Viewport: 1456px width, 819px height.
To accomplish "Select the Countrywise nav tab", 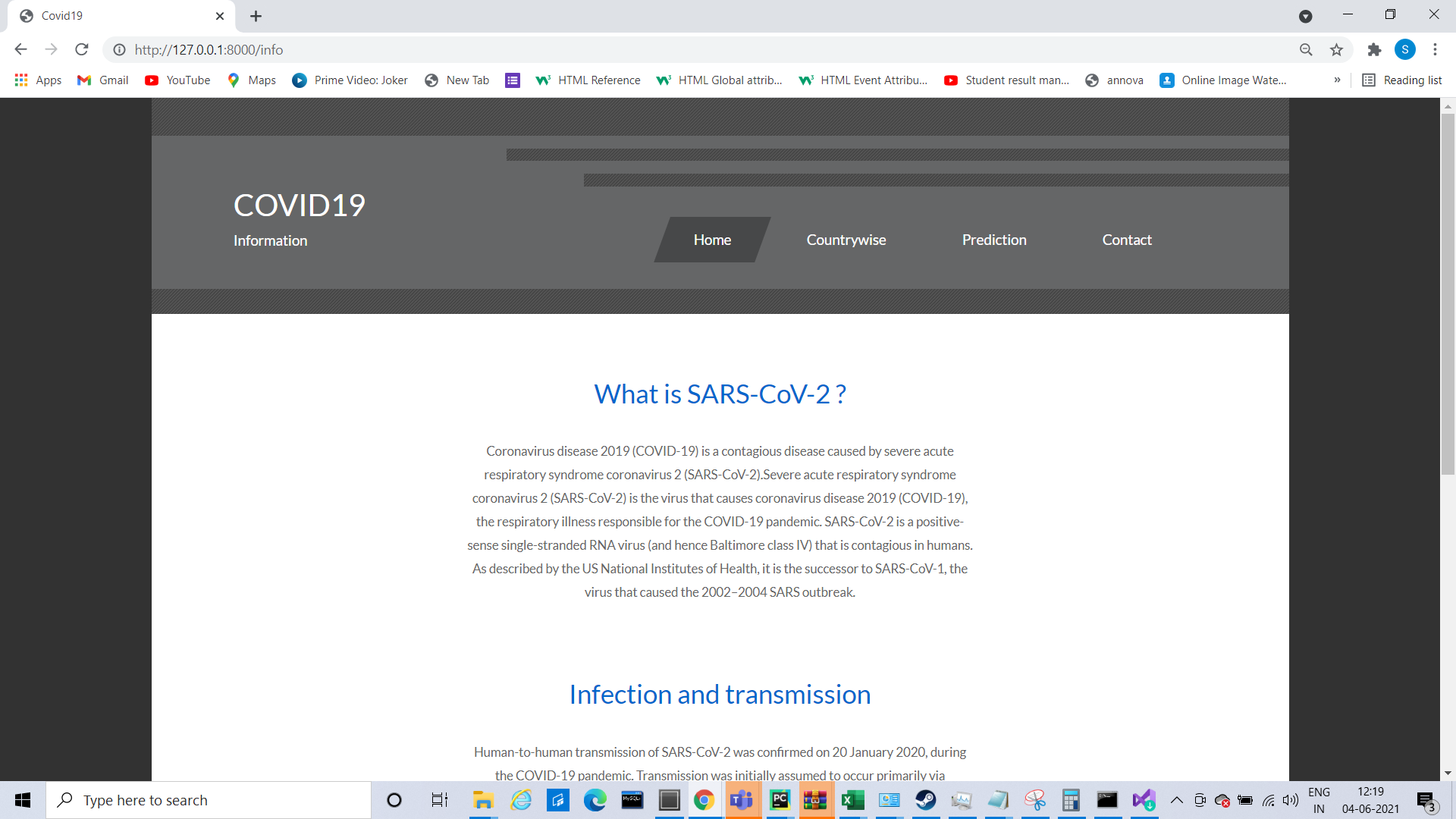I will (846, 240).
